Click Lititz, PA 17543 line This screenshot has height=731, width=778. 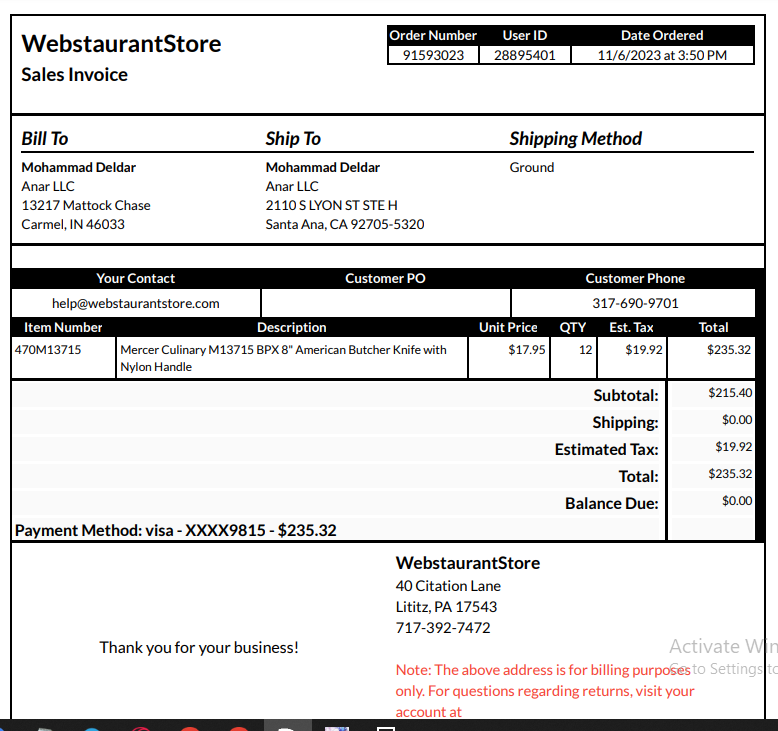446,607
